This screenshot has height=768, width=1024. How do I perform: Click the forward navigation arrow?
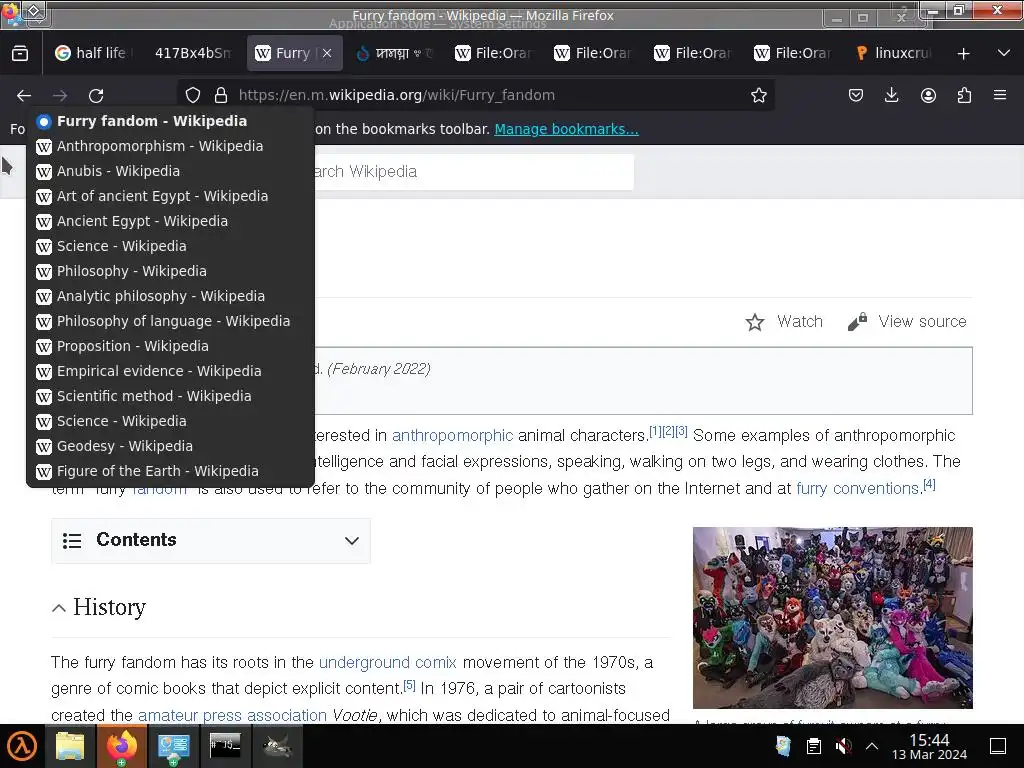coord(60,95)
